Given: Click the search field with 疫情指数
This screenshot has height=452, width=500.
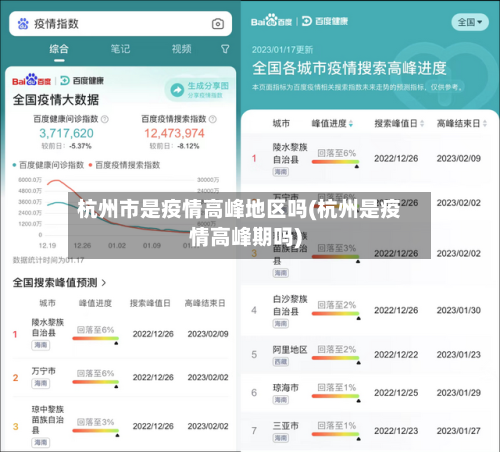Looking at the screenshot, I should [120, 24].
